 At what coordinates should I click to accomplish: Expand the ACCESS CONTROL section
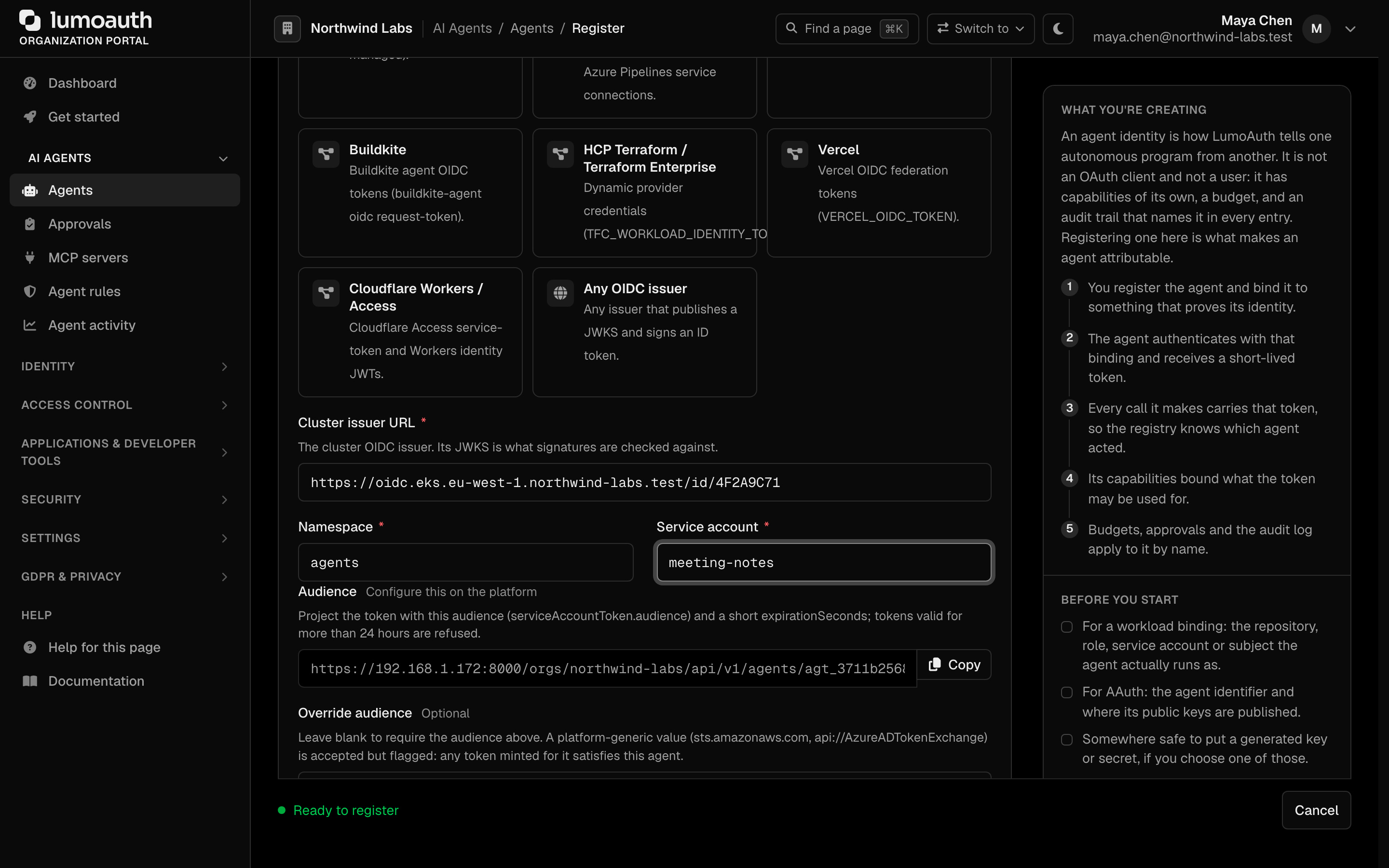pos(124,405)
